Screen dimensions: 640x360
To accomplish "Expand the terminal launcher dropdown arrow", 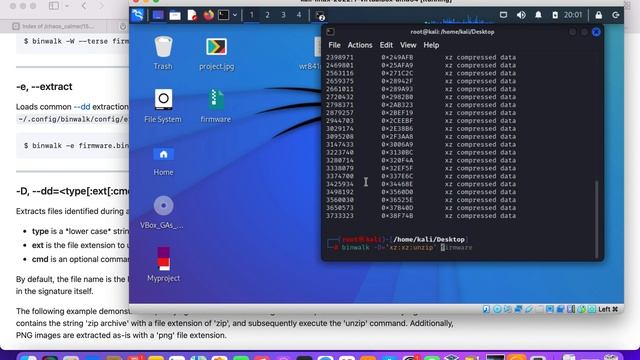I will coord(235,16).
